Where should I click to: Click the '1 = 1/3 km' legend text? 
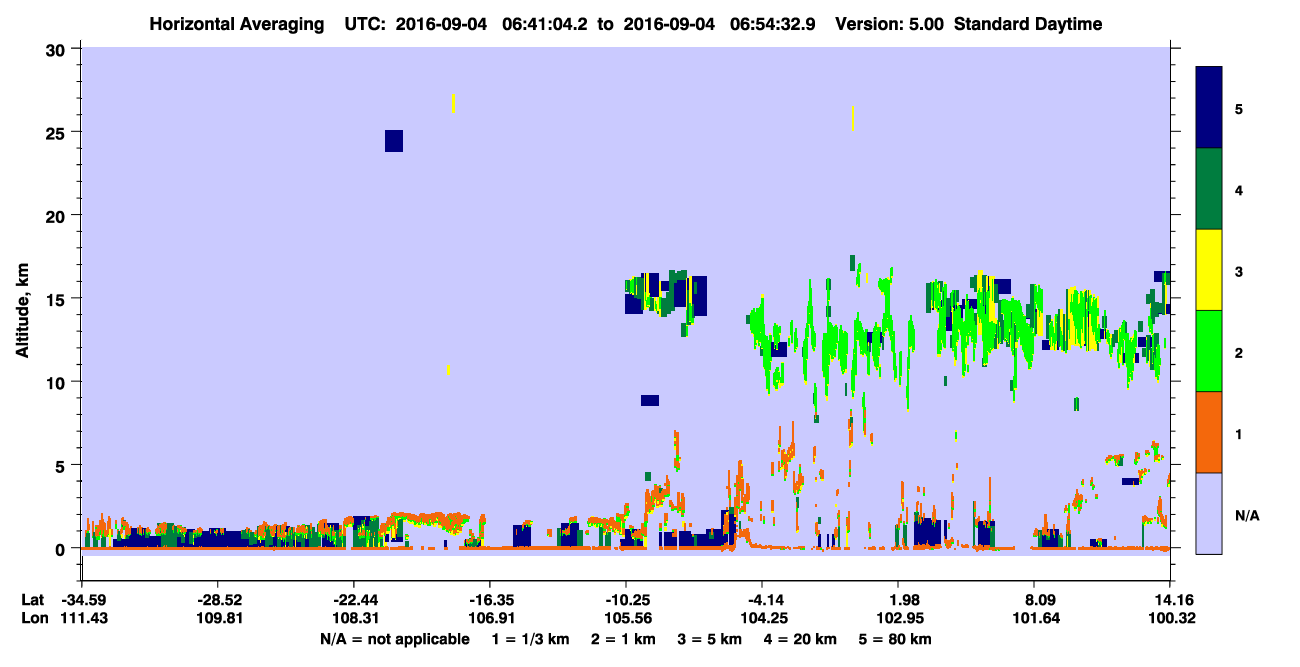[531, 639]
